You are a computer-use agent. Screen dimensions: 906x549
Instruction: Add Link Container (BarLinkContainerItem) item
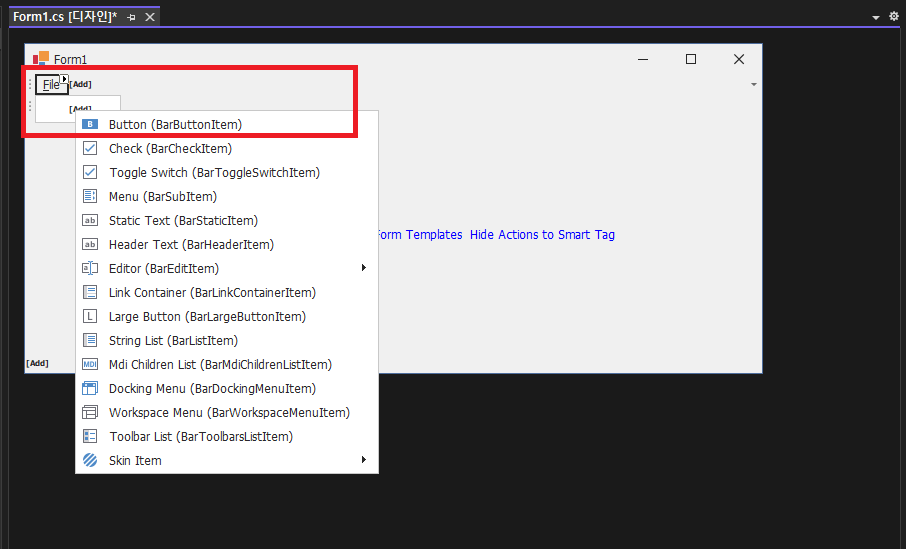tap(227, 292)
